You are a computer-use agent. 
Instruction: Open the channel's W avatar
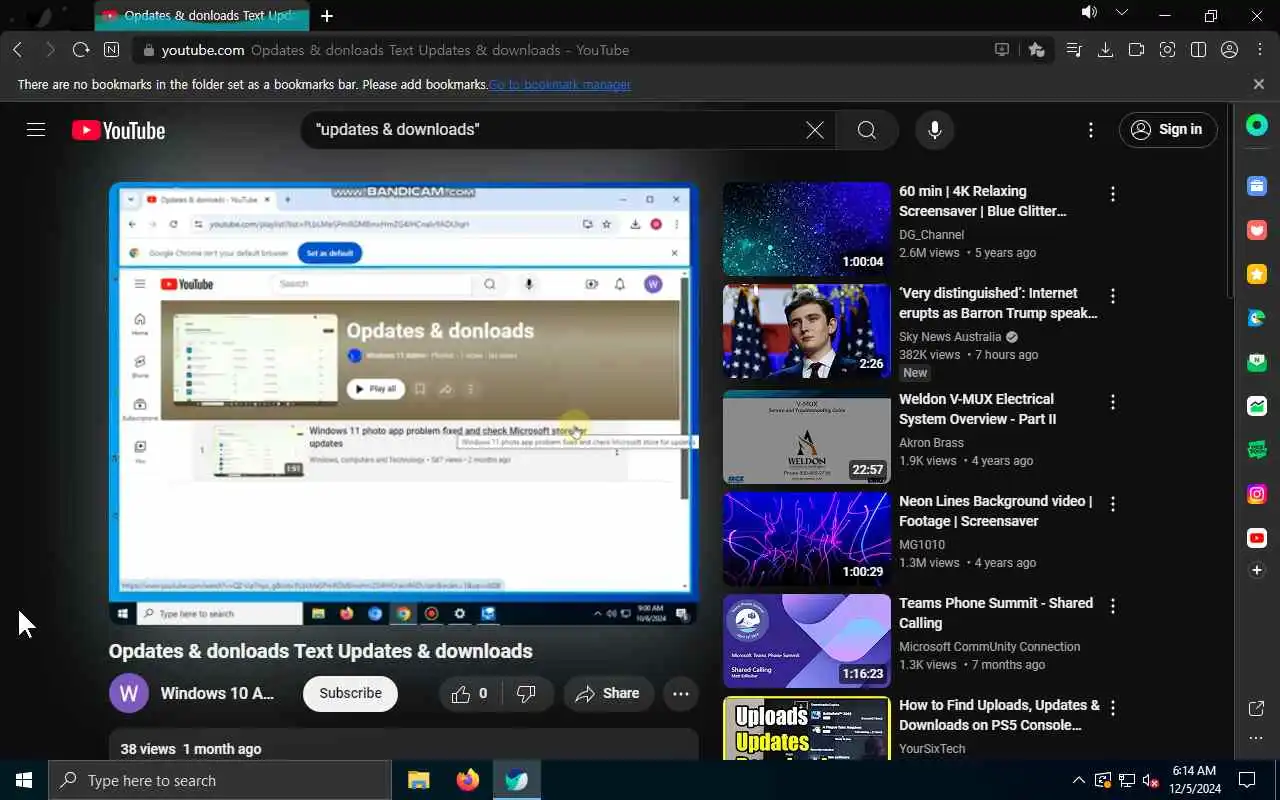coord(129,693)
